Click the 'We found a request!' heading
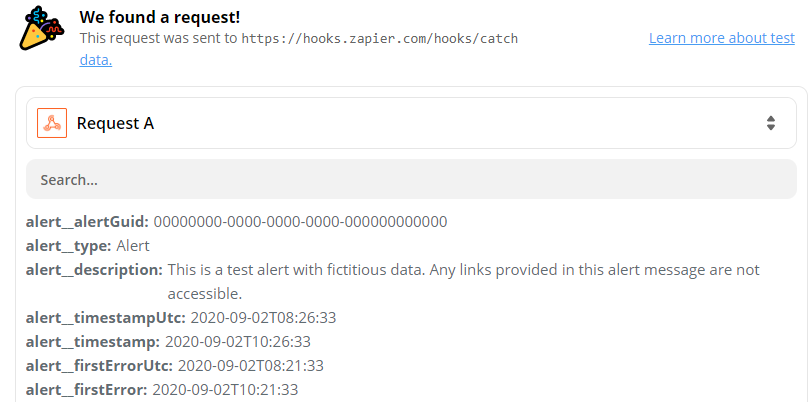Image resolution: width=811 pixels, height=402 pixels. point(160,17)
